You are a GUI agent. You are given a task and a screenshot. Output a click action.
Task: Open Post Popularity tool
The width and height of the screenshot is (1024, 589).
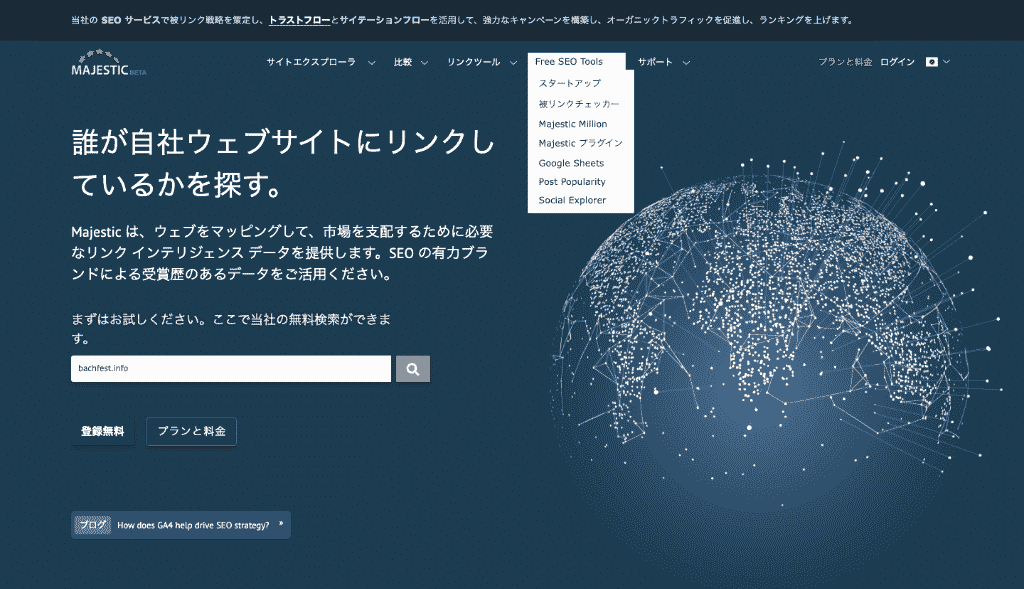click(572, 182)
